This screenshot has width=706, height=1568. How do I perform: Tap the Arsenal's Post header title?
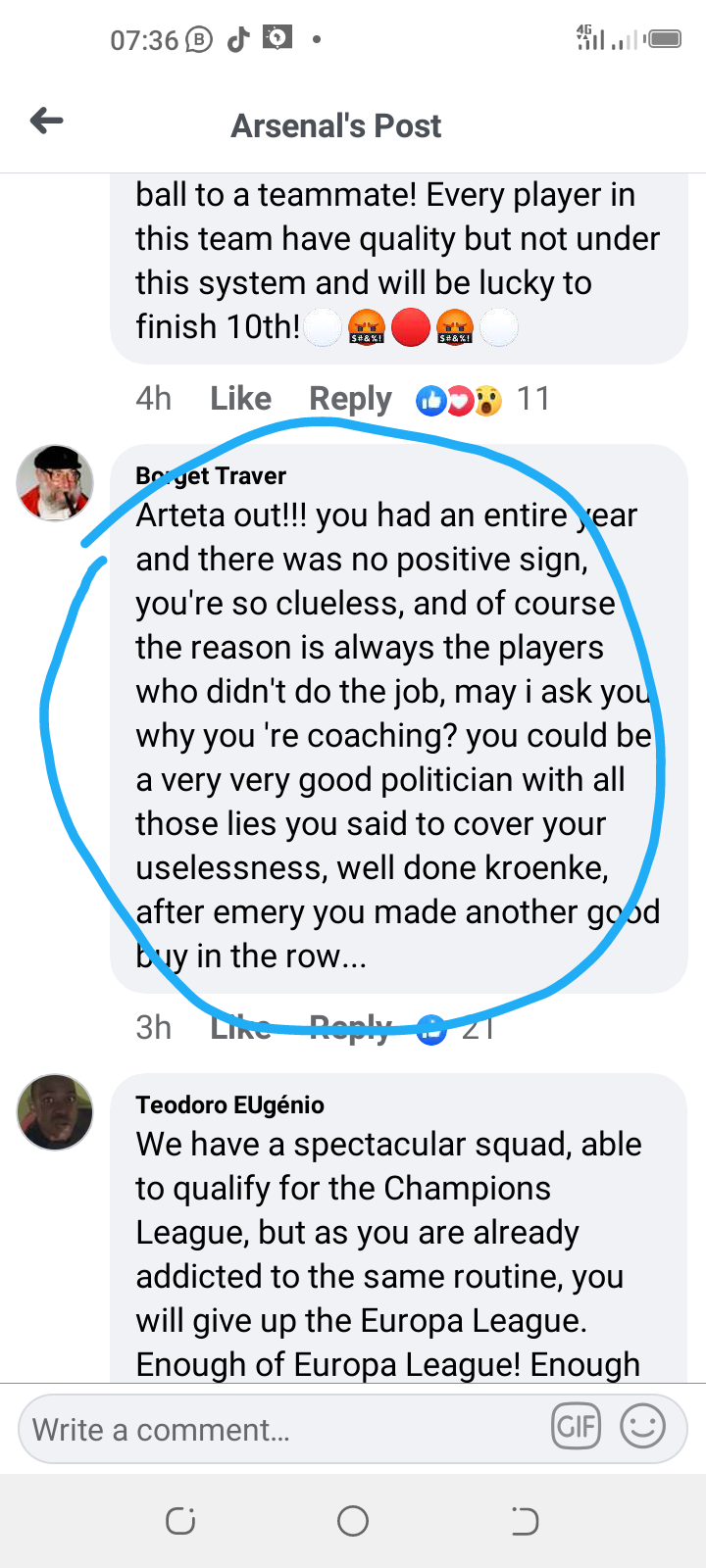[336, 125]
